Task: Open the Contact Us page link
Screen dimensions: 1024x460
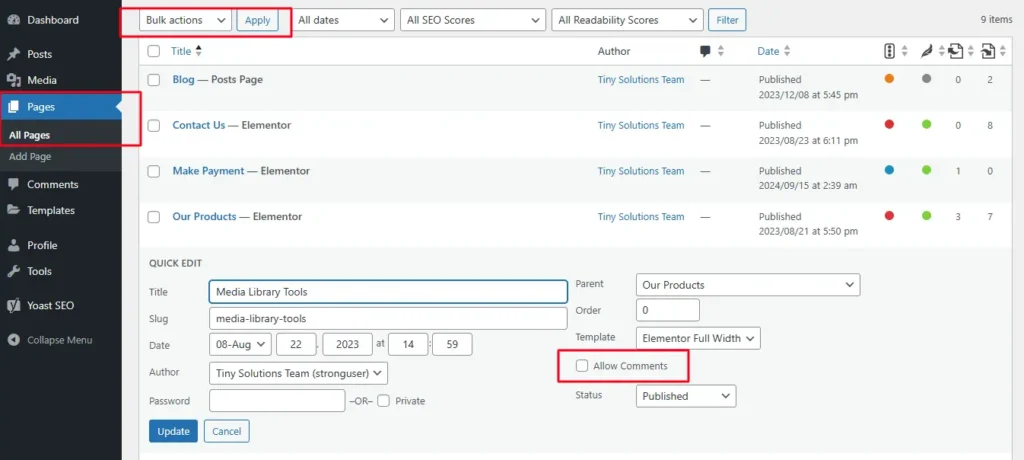Action: coord(199,125)
